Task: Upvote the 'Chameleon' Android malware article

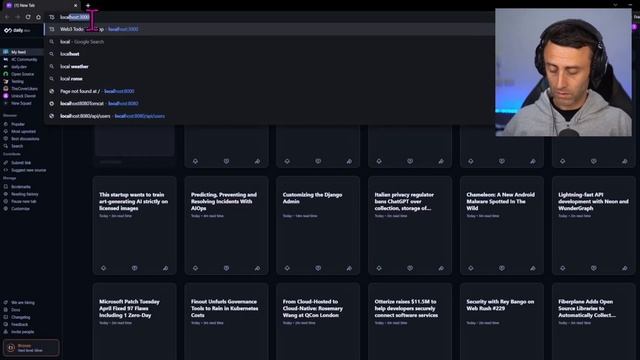Action: [471, 268]
